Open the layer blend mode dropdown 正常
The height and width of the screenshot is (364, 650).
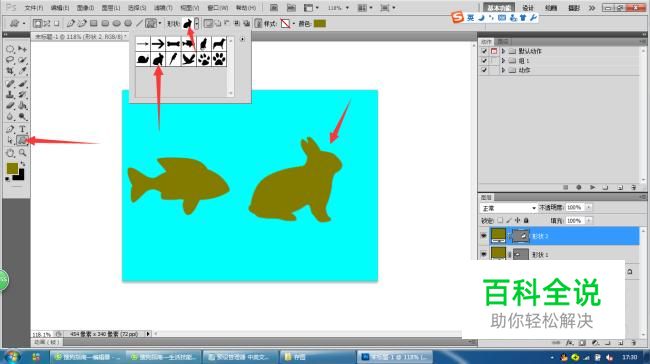508,208
